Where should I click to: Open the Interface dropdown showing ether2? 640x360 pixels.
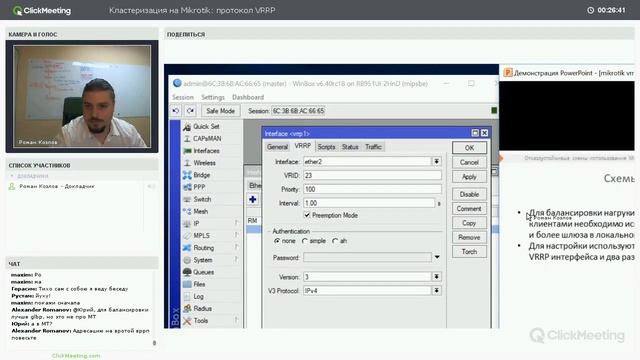[436, 162]
